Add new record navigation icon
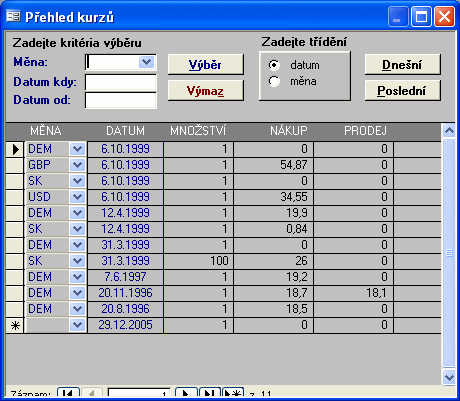 [x=233, y=394]
